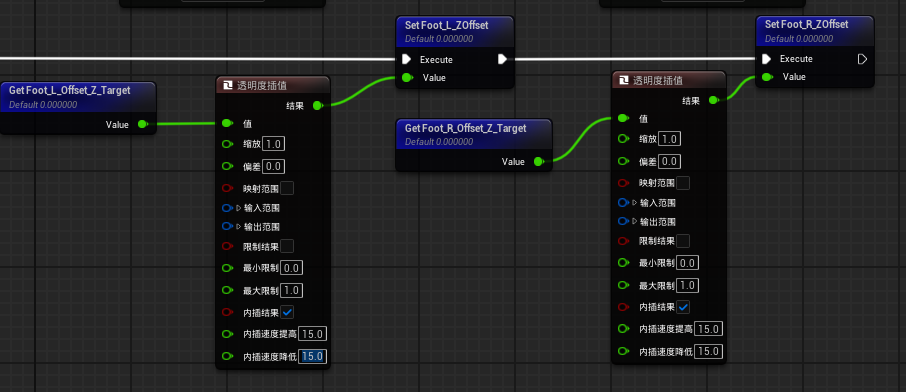Edit 内插速度降低 field on Foot_R 透明度插值 node
The image size is (906, 392).
[x=708, y=351]
